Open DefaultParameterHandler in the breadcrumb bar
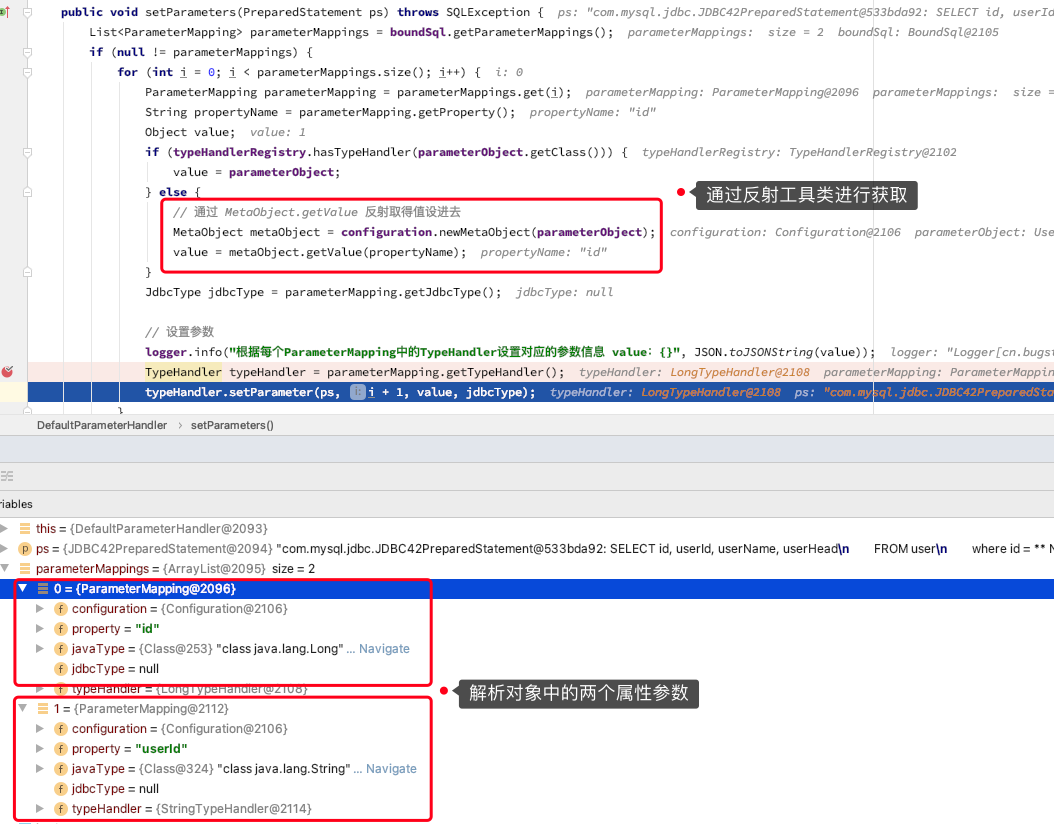Screen dimensions: 1054x824 pos(101,425)
